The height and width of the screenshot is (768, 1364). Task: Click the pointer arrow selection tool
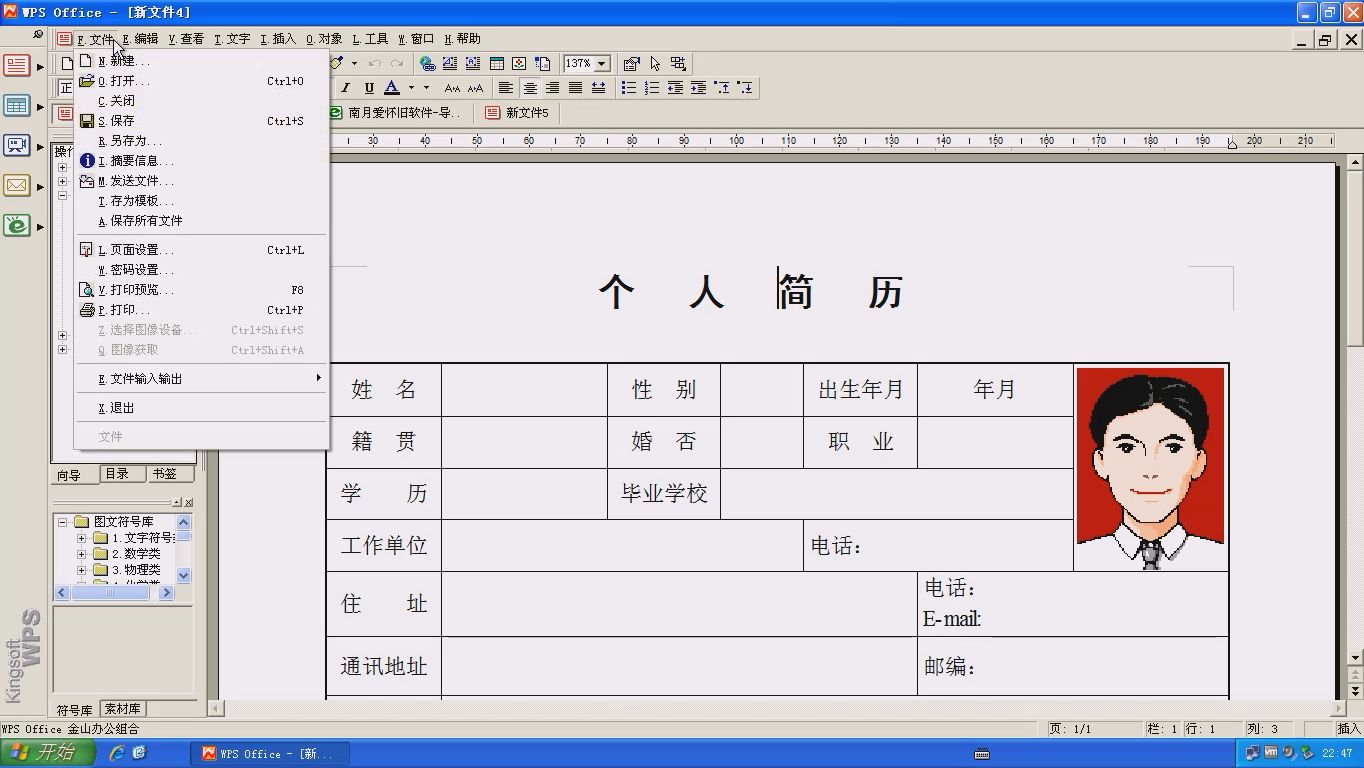(655, 63)
